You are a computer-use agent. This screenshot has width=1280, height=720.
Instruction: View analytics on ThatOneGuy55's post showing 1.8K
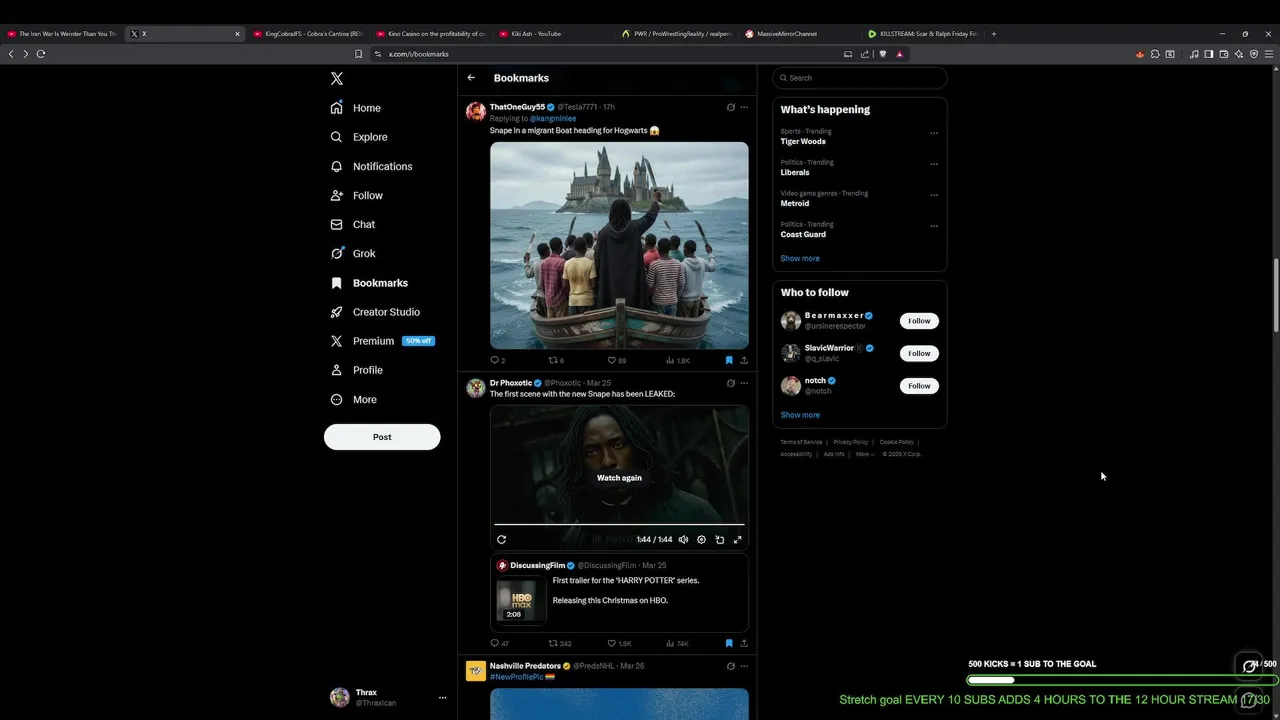tap(677, 360)
